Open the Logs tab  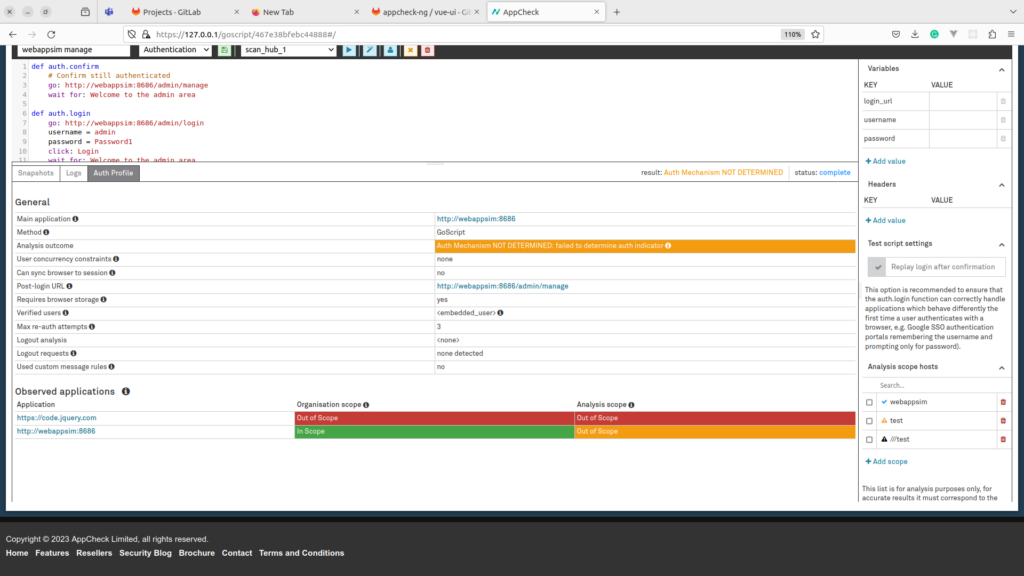pos(73,173)
